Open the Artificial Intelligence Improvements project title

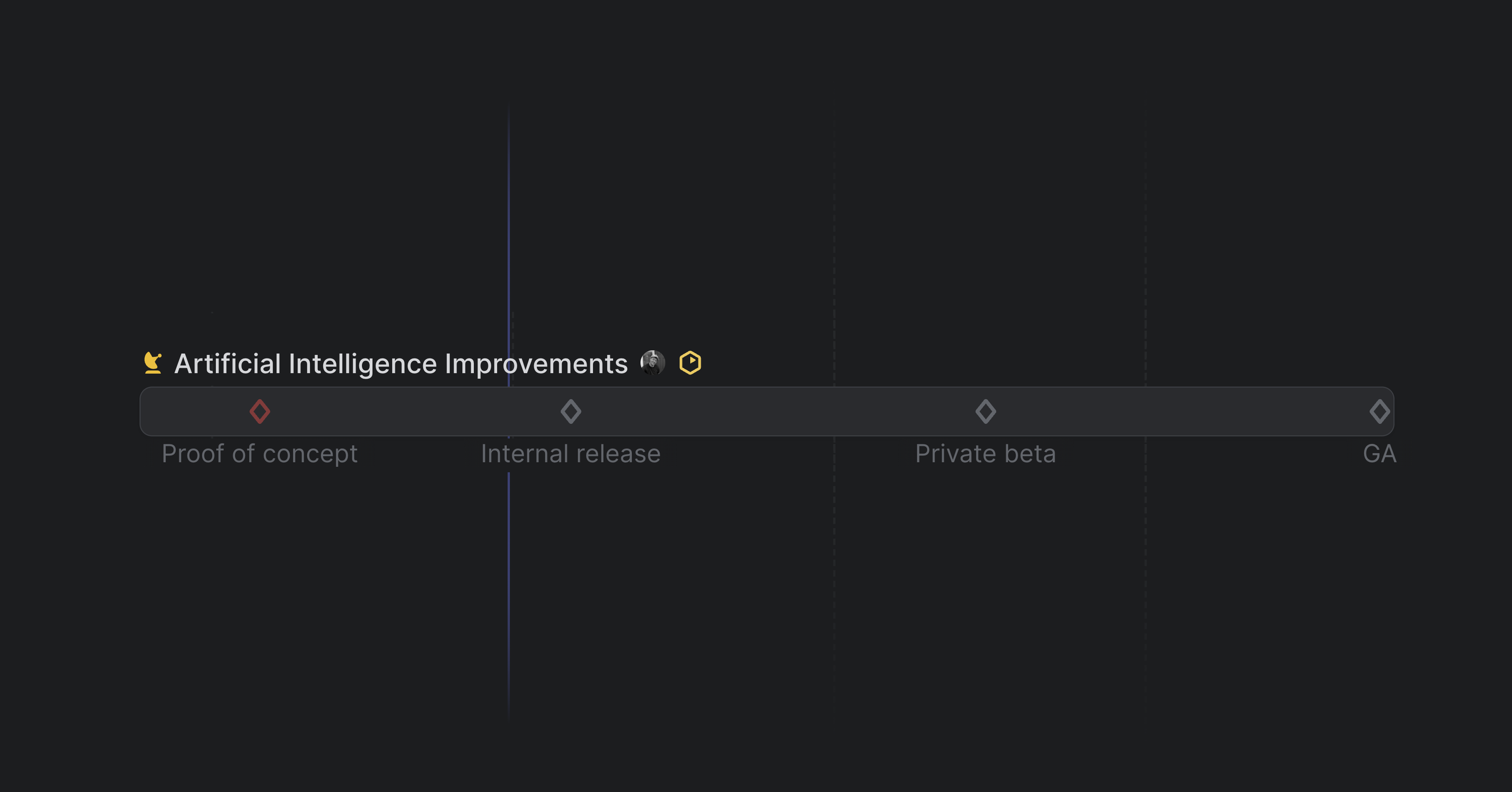coord(401,364)
